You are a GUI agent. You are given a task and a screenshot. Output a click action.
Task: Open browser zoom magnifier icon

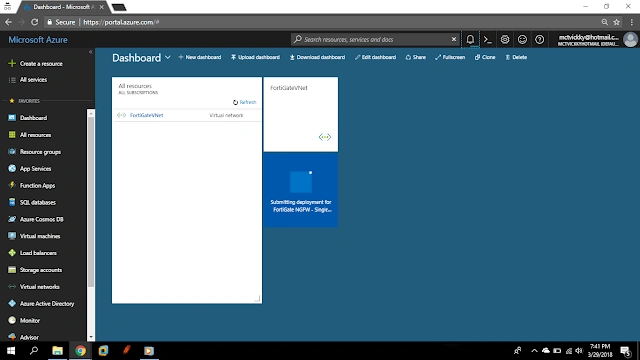(x=604, y=22)
